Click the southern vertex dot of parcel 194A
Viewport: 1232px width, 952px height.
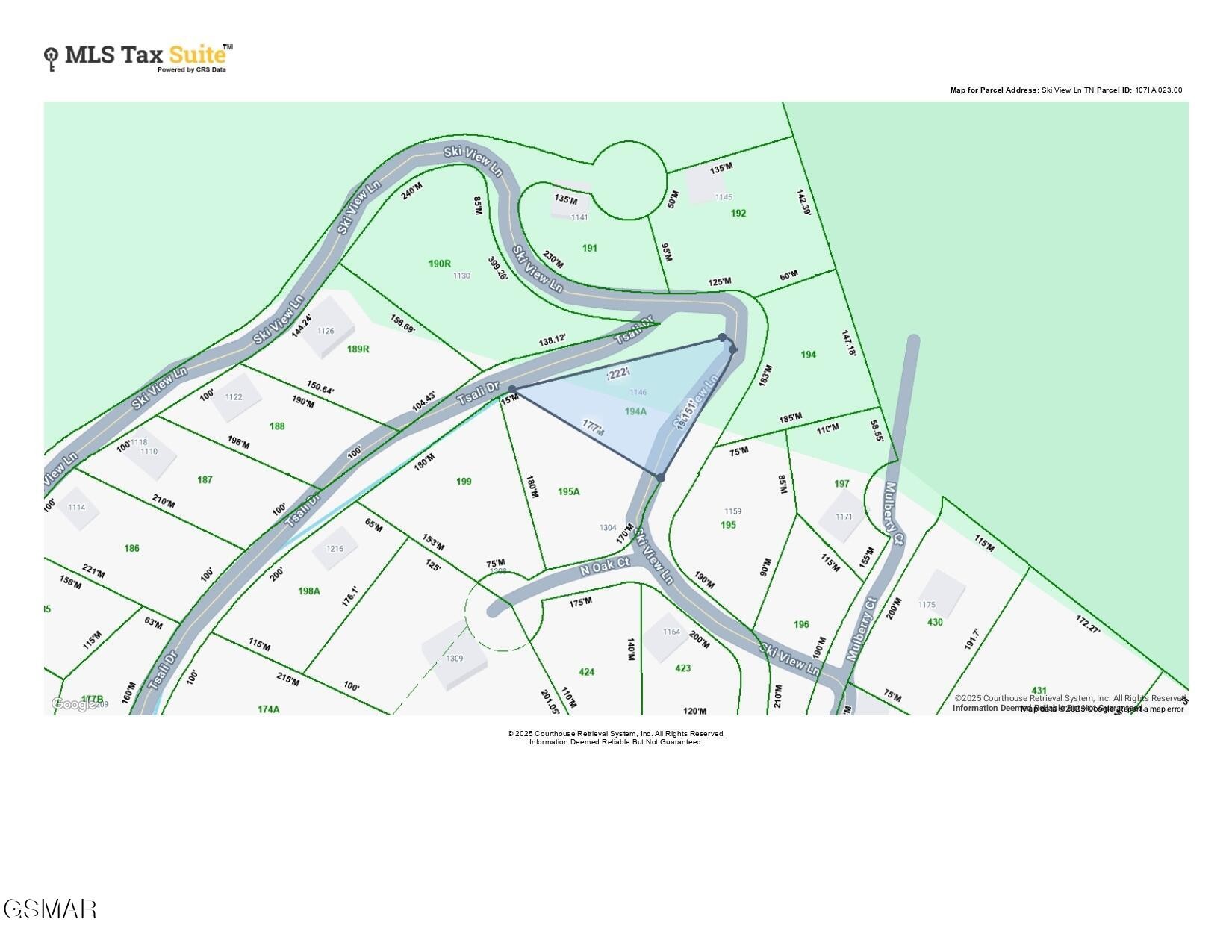click(x=660, y=477)
